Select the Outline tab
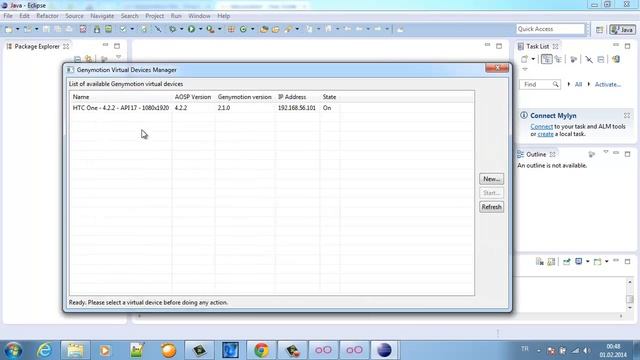This screenshot has width=640, height=360. pyautogui.click(x=536, y=154)
